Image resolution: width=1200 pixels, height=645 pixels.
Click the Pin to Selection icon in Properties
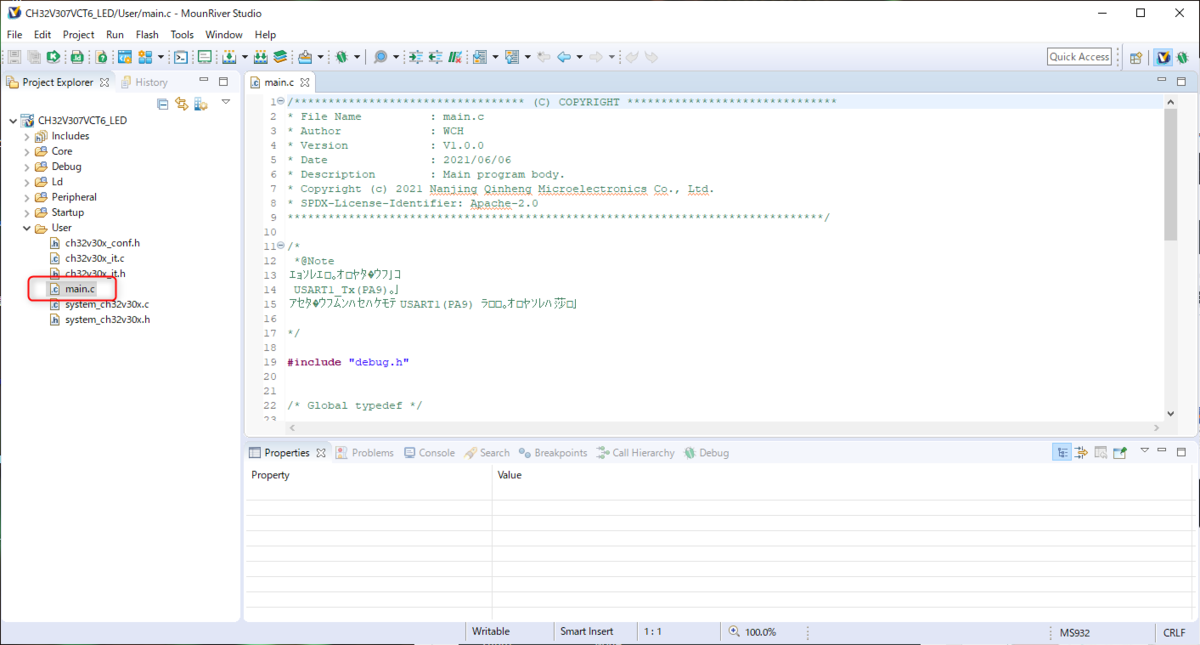(x=1119, y=452)
